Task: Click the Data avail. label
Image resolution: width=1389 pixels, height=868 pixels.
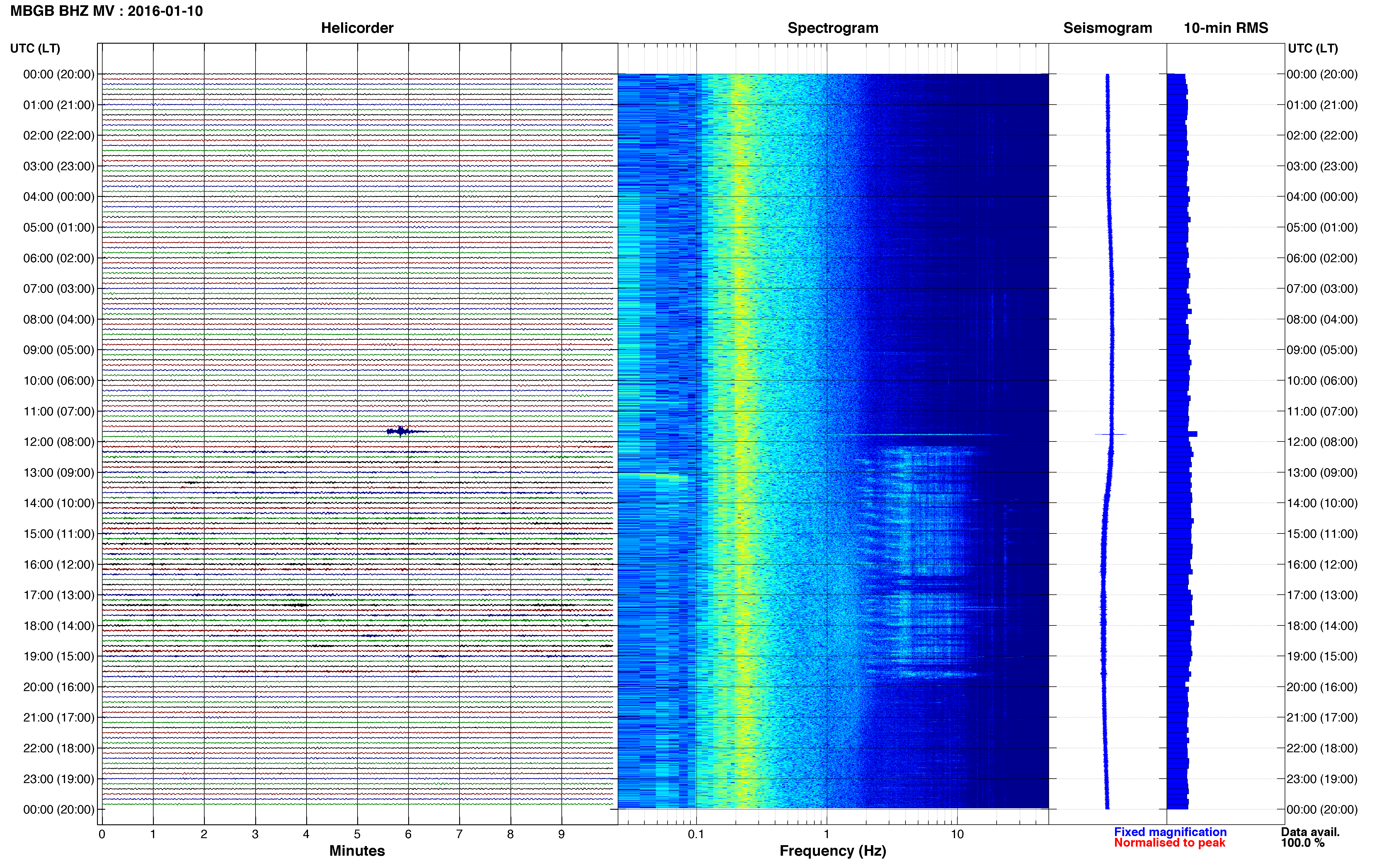Action: point(1310,832)
